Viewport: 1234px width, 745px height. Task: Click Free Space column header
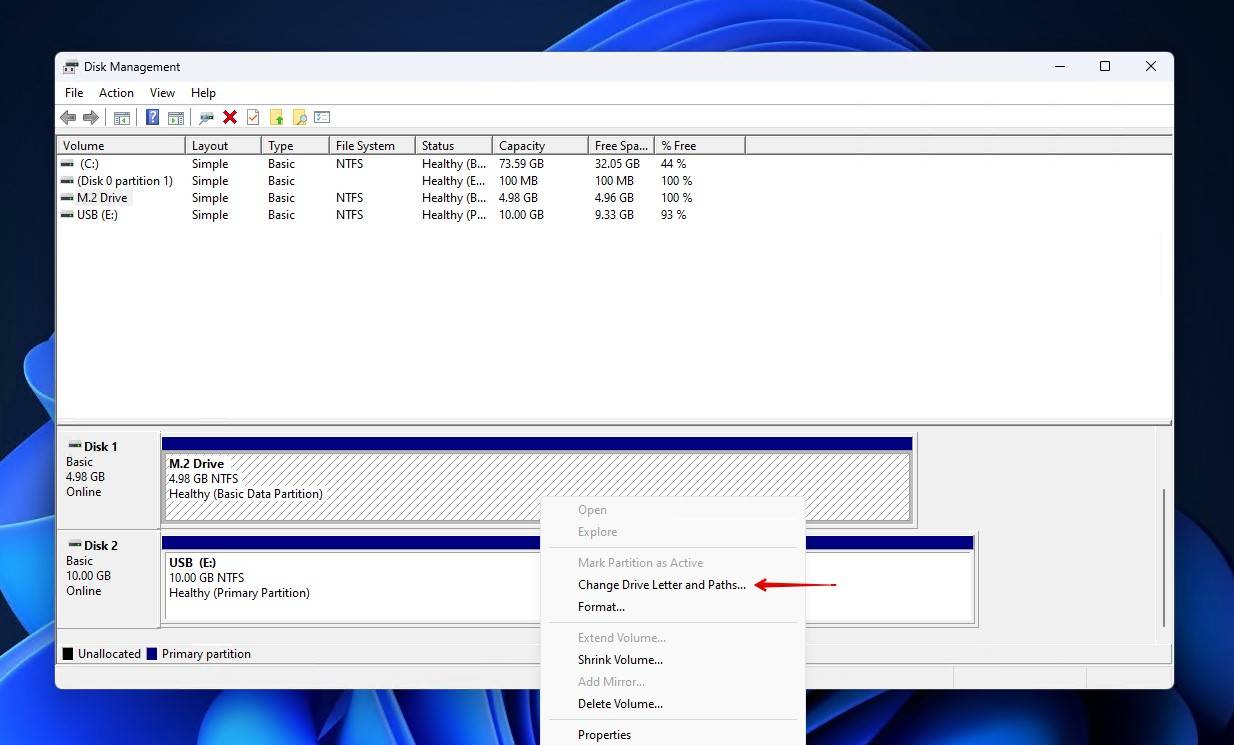621,146
